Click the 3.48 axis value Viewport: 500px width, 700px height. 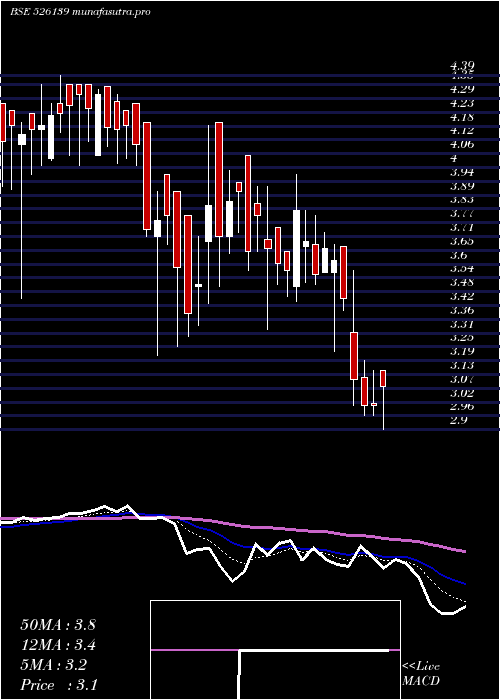pyautogui.click(x=462, y=283)
